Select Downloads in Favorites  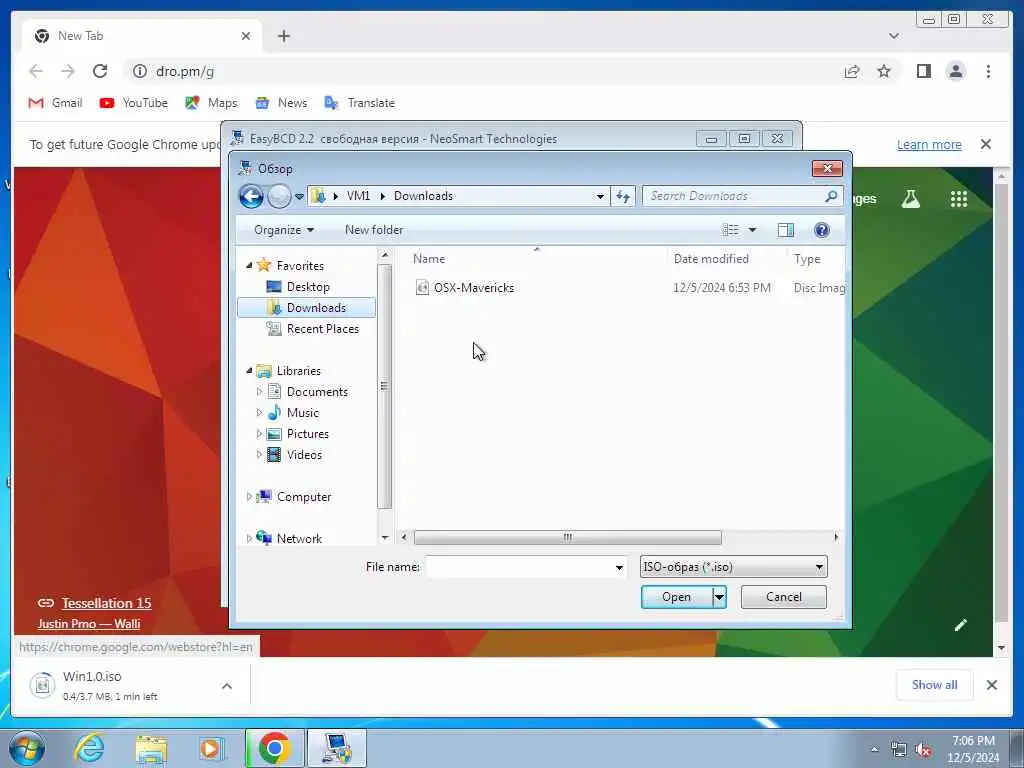point(307,308)
